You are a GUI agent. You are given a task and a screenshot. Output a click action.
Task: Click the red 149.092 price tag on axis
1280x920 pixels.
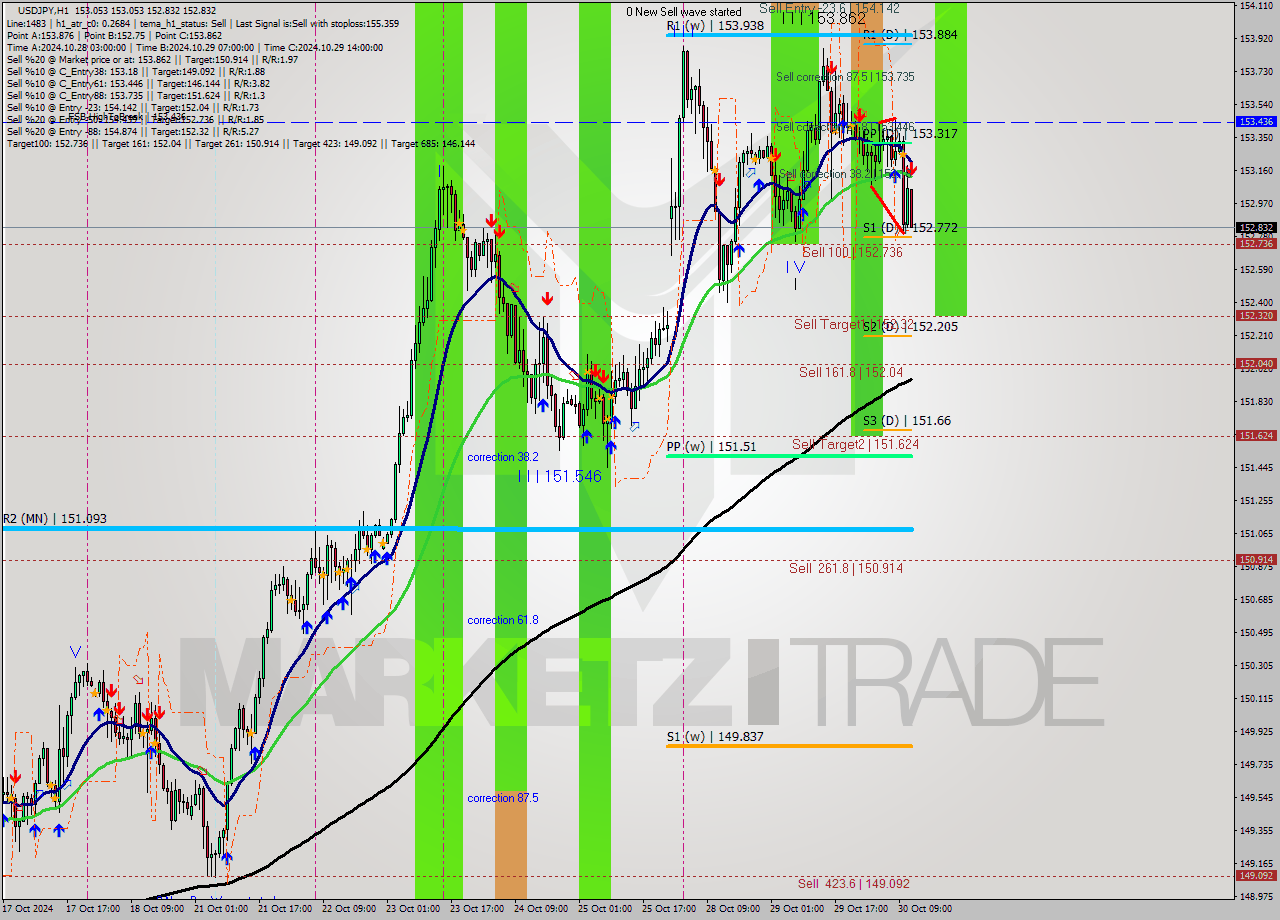(x=1256, y=876)
